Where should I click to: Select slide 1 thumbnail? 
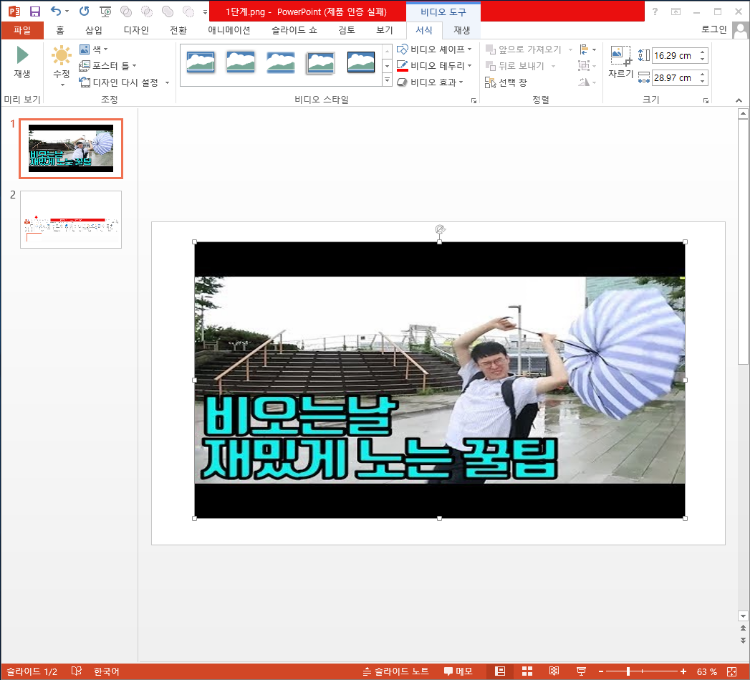71,148
